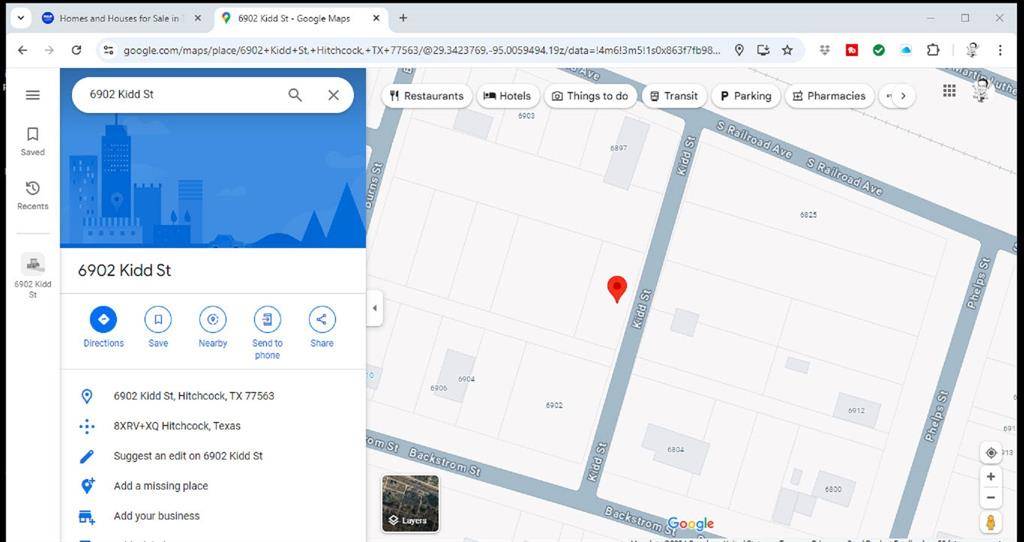Close the Google Maps tab

pos(376,19)
